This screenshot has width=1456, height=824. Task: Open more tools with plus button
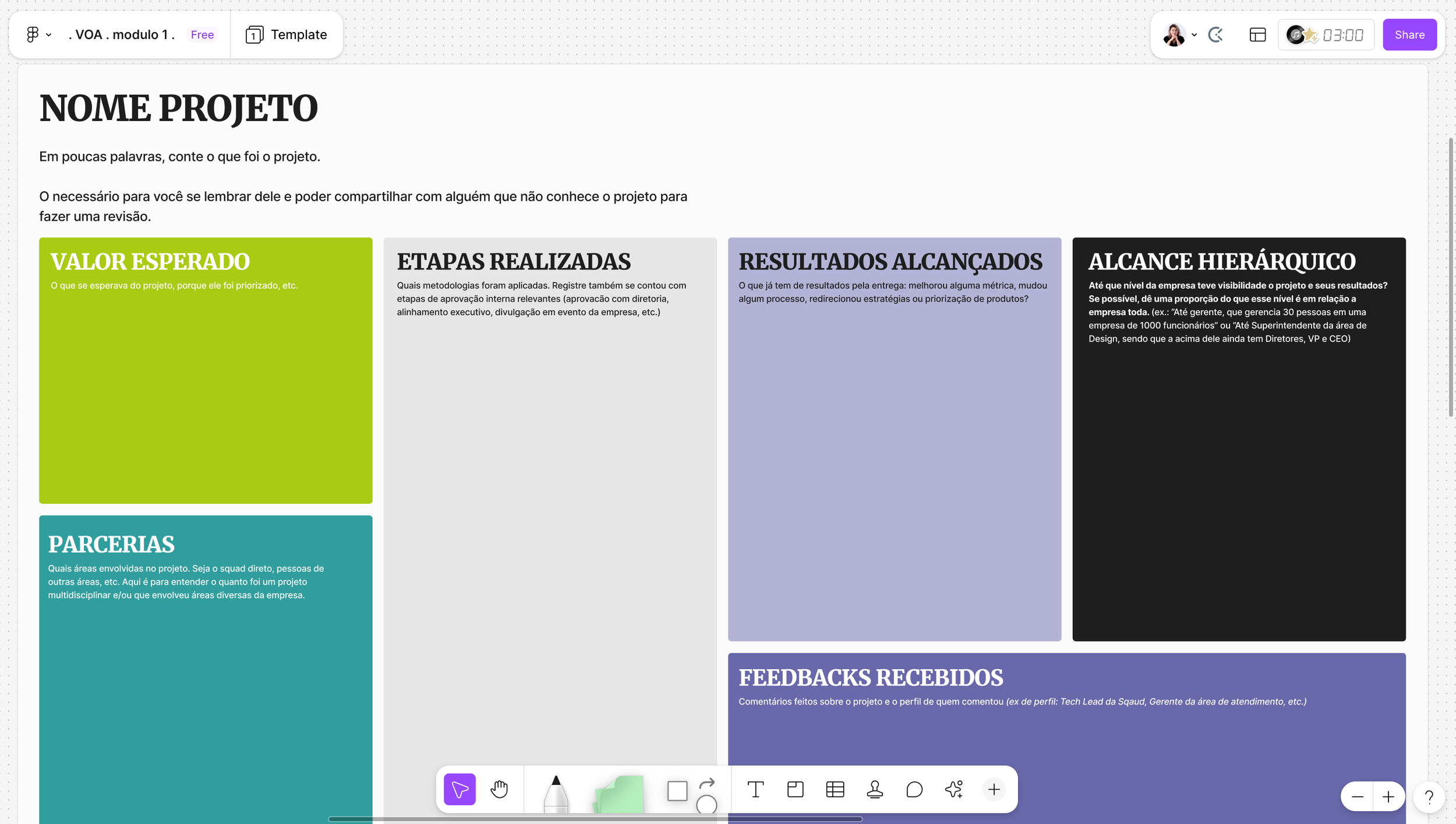(x=994, y=789)
